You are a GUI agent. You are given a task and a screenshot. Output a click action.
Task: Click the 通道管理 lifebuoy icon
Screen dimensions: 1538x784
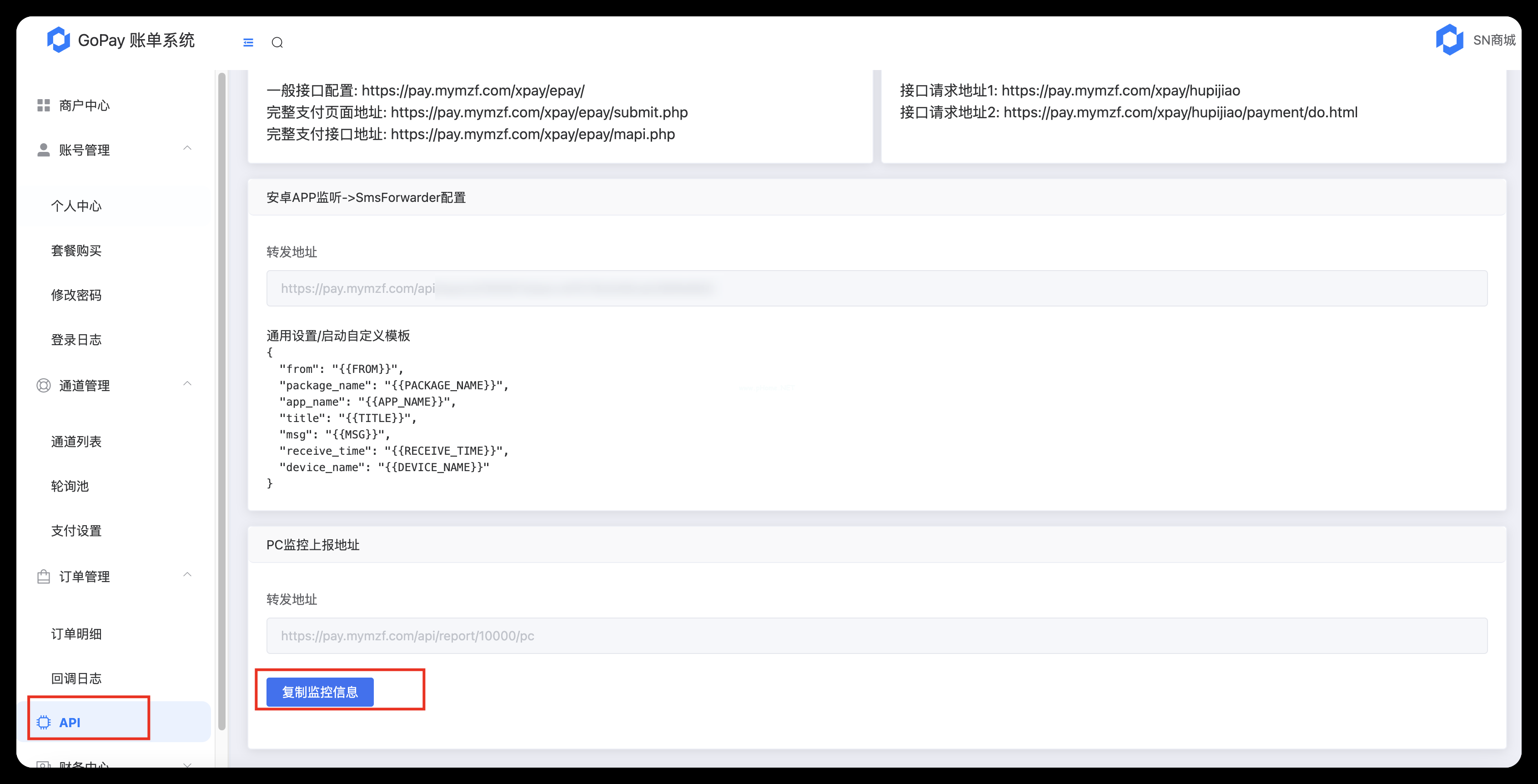(x=44, y=386)
